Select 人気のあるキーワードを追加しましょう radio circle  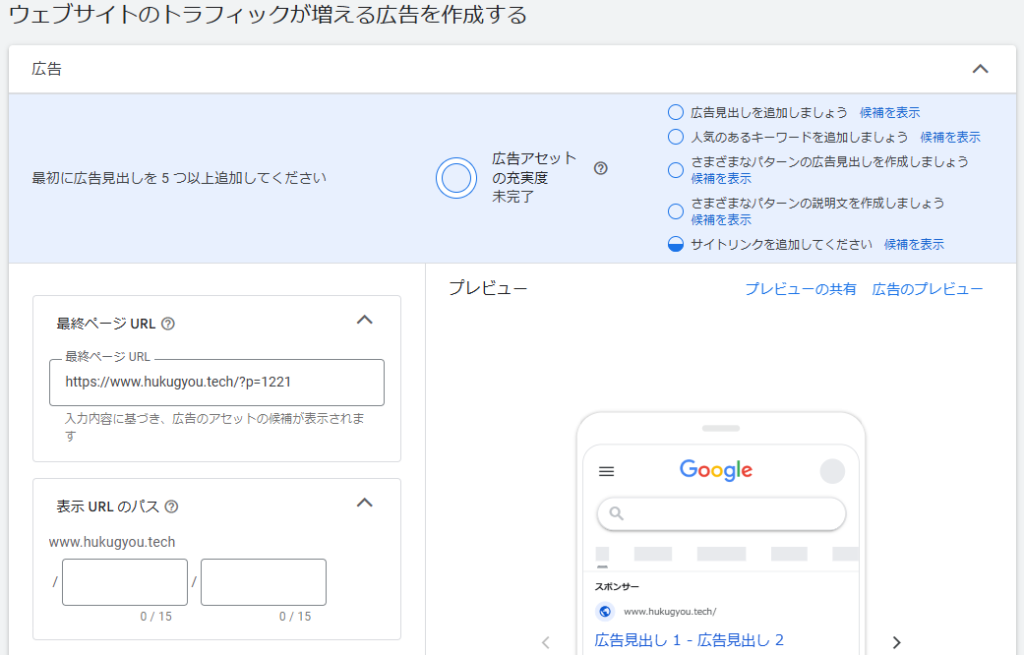pyautogui.click(x=675, y=136)
